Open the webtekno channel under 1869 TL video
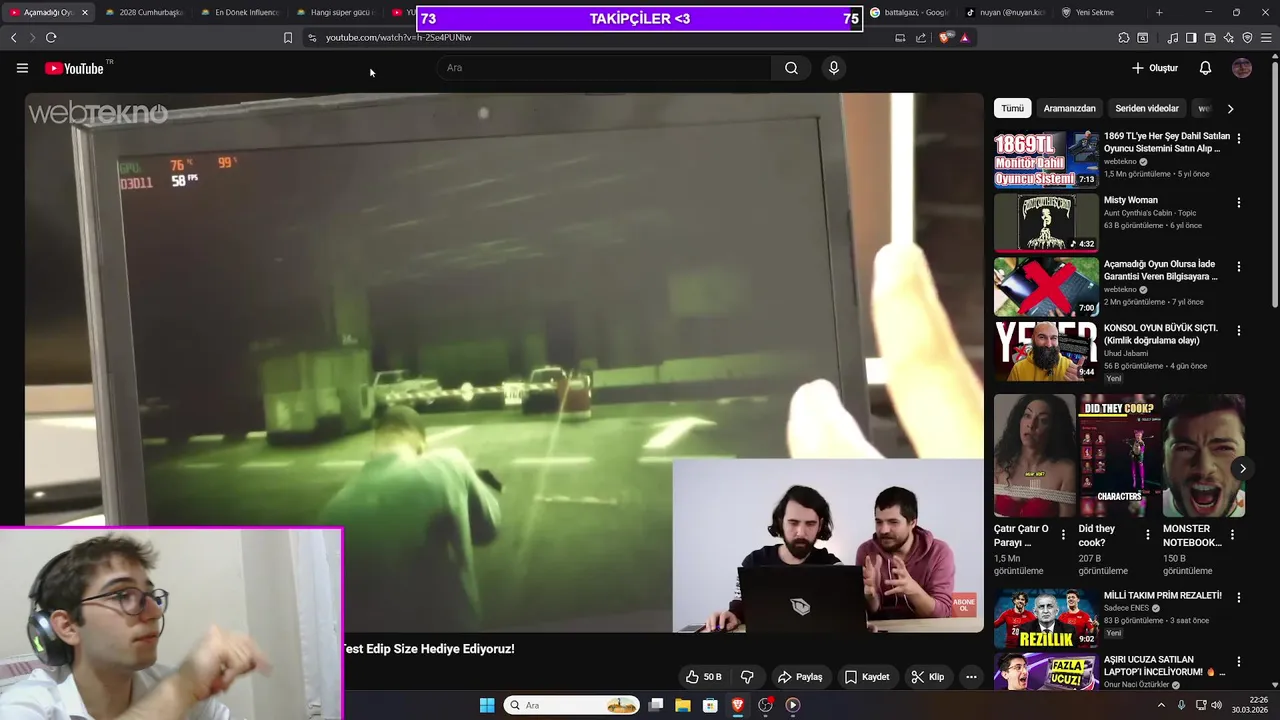Viewport: 1280px width, 720px height. (1120, 161)
